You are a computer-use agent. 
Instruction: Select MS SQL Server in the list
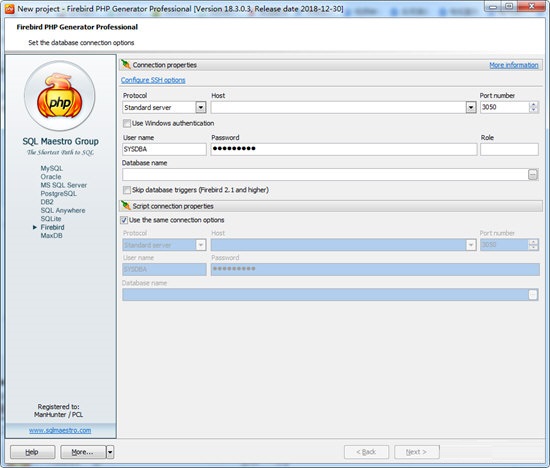click(63, 185)
